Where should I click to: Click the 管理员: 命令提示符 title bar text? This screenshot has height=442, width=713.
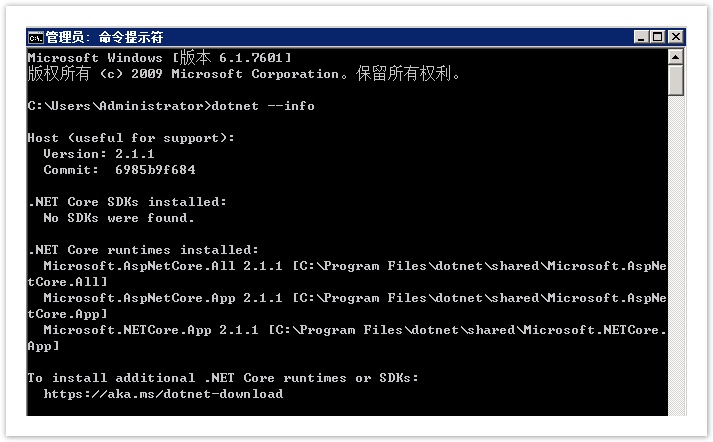[x=104, y=37]
